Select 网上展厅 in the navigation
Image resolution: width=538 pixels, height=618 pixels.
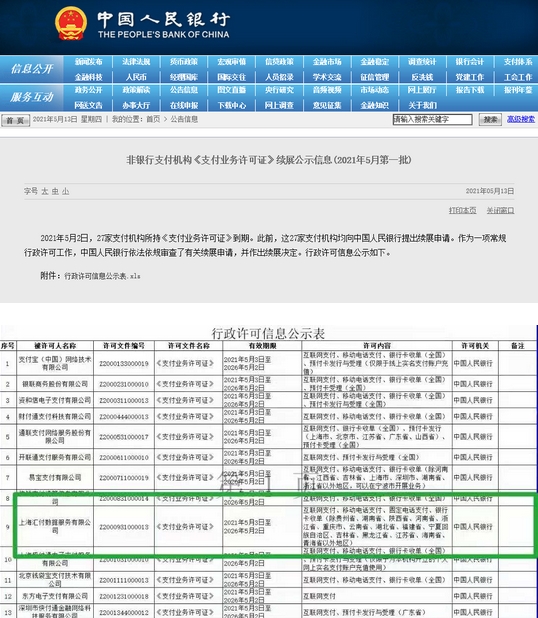point(422,90)
